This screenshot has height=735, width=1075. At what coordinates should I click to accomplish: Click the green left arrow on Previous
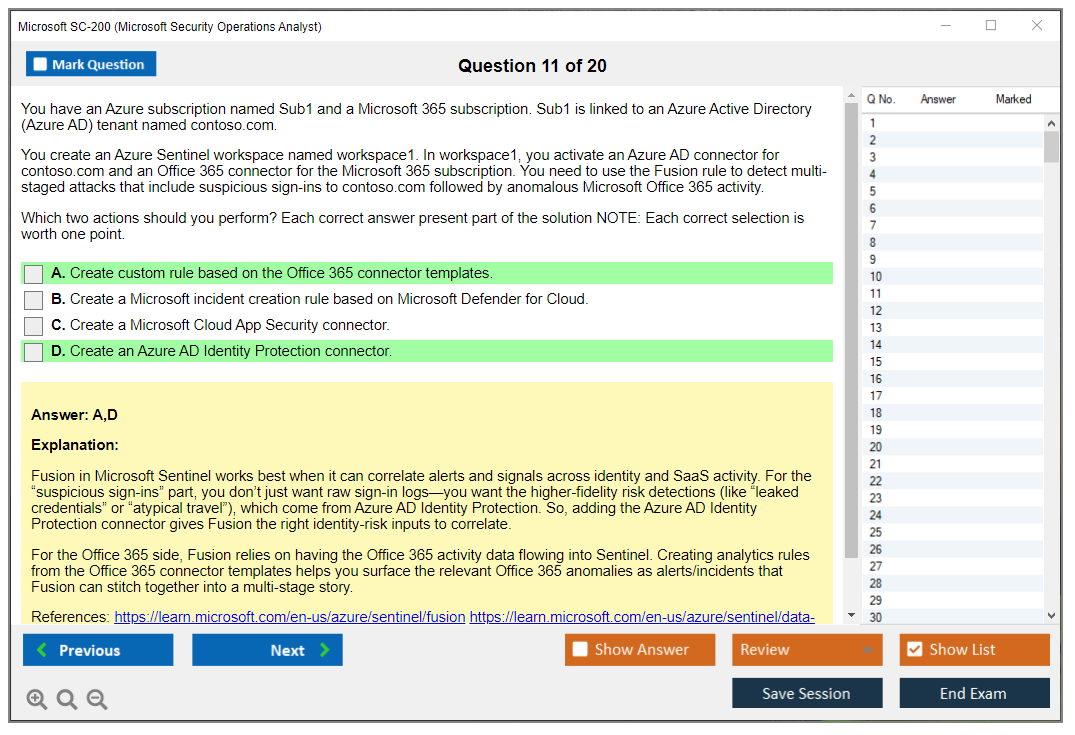click(x=42, y=650)
